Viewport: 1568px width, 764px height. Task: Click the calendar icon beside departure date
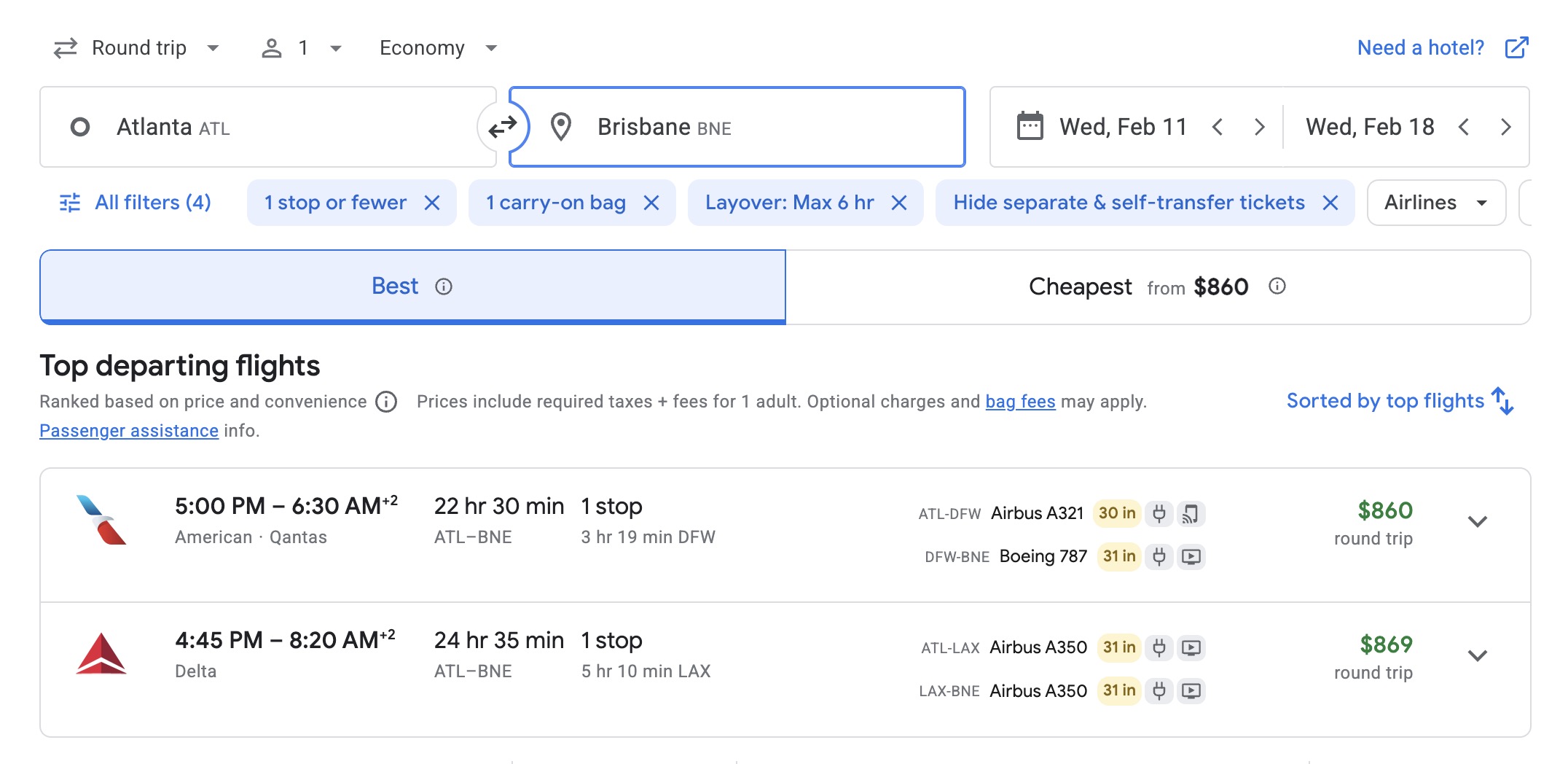(x=1030, y=125)
